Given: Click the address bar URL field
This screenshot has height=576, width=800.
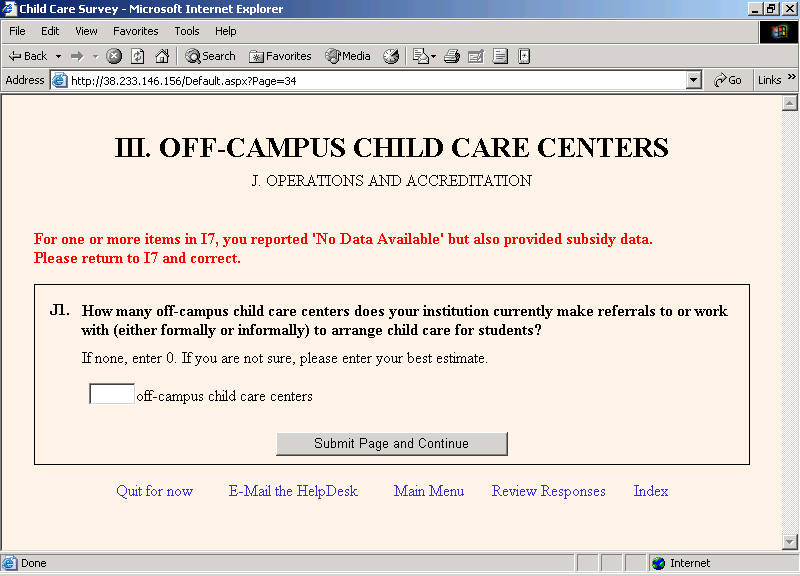Looking at the screenshot, I should pos(378,81).
